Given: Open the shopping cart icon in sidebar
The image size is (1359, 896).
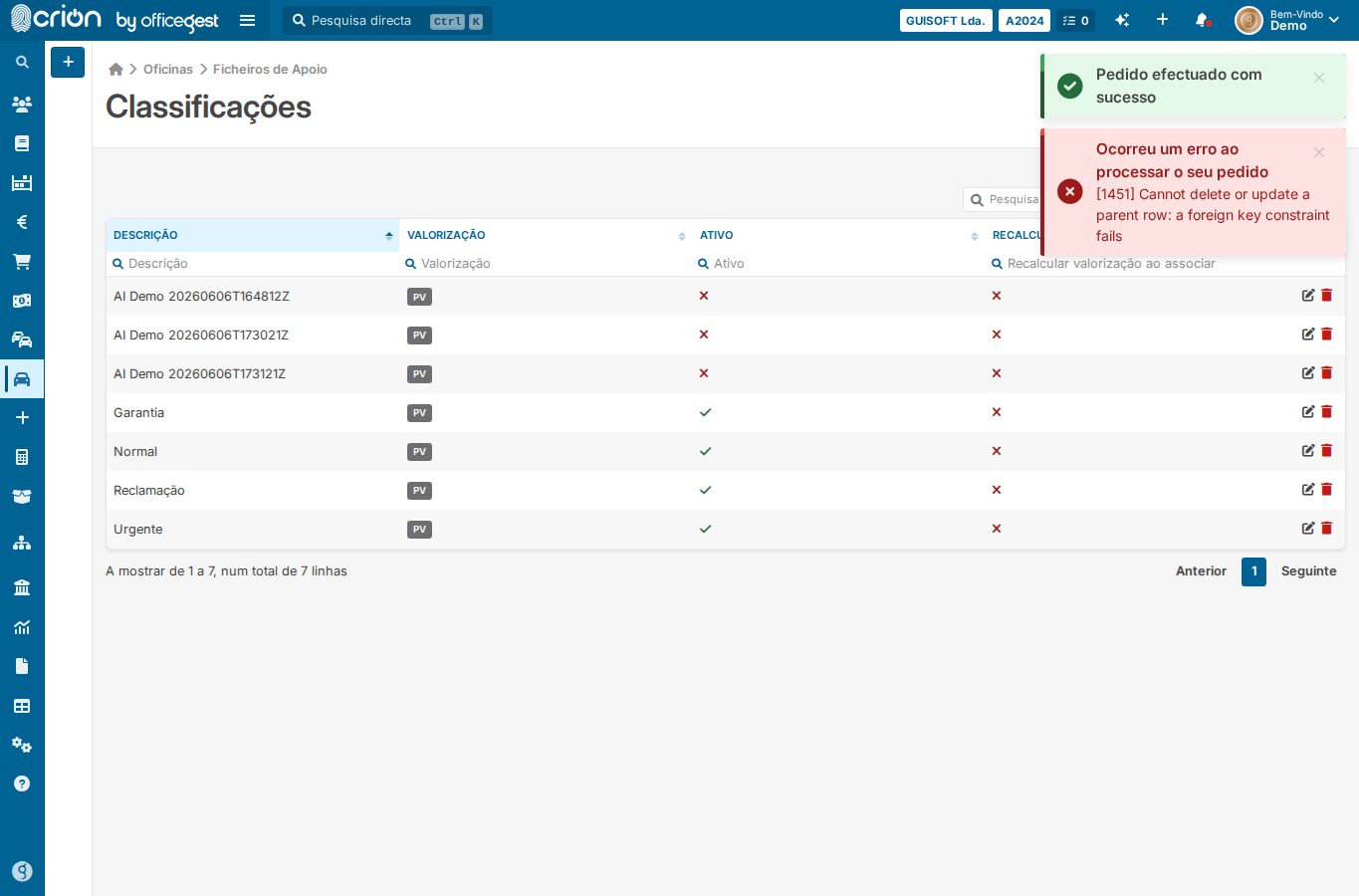Looking at the screenshot, I should 22,262.
